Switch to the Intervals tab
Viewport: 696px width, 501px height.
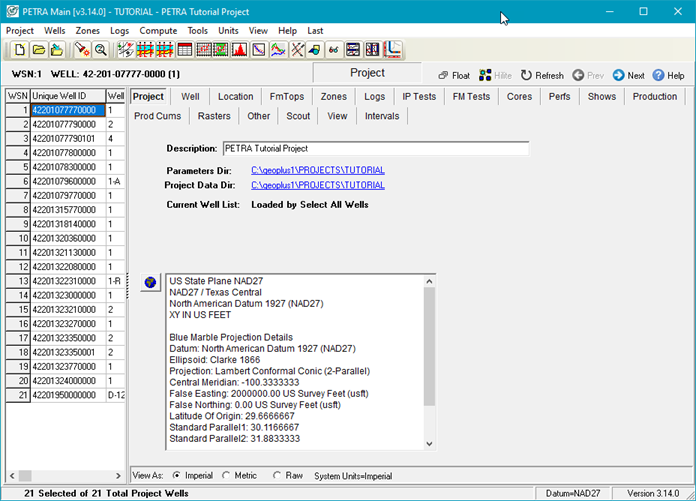pos(382,116)
